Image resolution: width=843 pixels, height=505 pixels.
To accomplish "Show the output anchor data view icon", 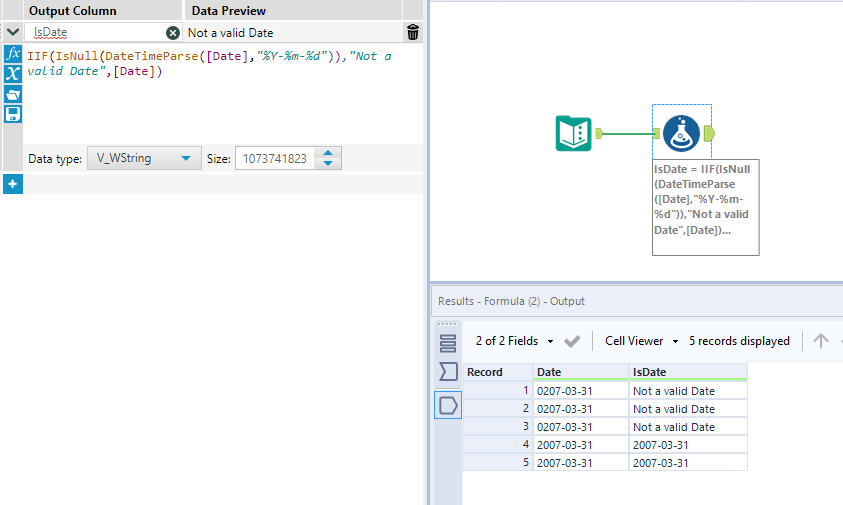I will [448, 406].
